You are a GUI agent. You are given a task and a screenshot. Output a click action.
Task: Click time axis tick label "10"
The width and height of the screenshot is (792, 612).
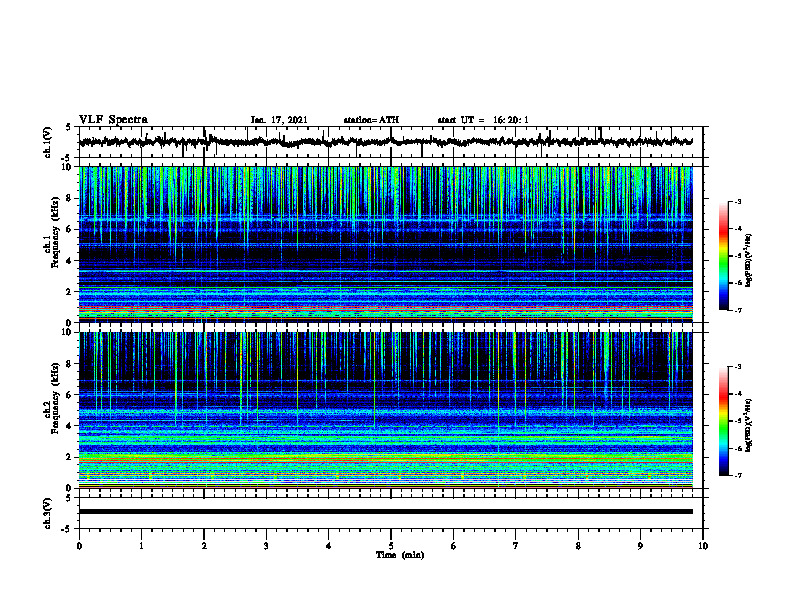703,546
